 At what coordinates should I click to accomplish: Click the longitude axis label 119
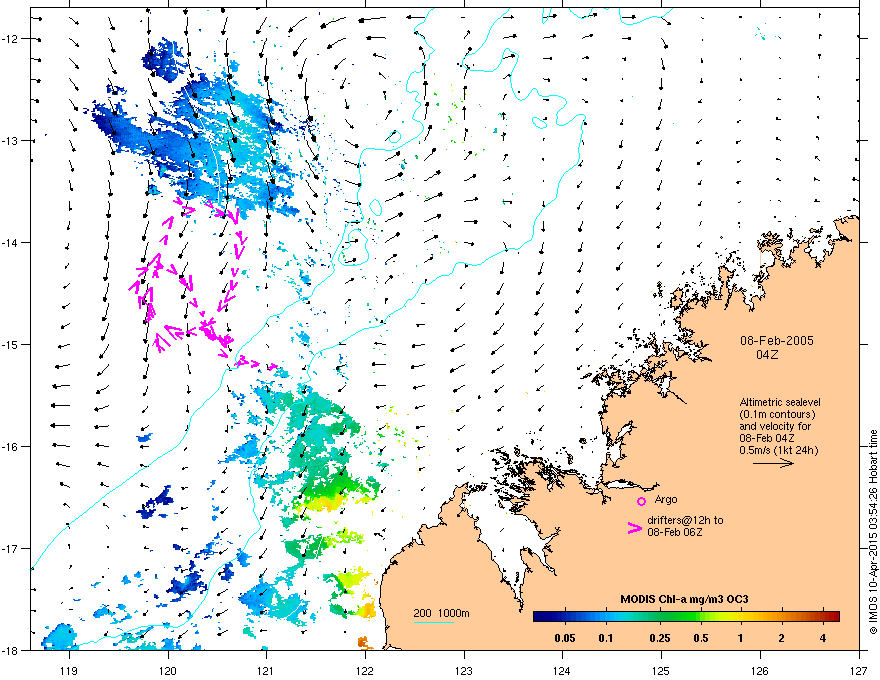coord(69,670)
